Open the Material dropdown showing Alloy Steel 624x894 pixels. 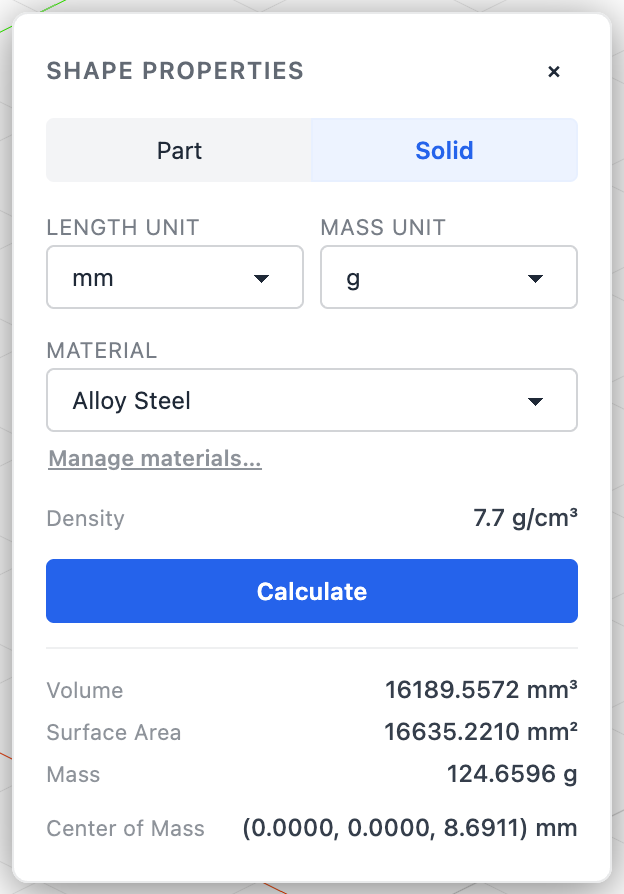pyautogui.click(x=312, y=400)
